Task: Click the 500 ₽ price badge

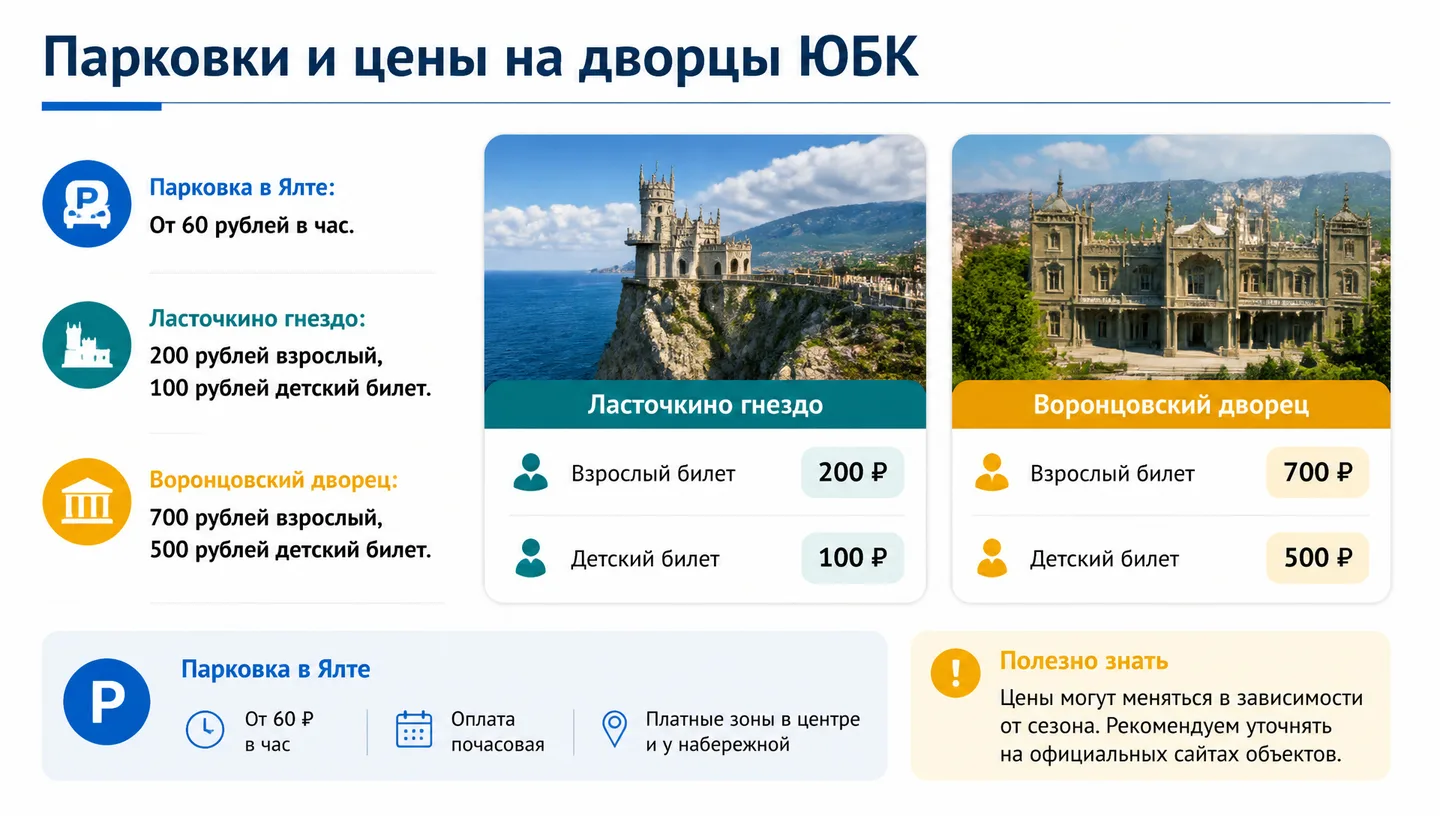Action: coord(1317,558)
